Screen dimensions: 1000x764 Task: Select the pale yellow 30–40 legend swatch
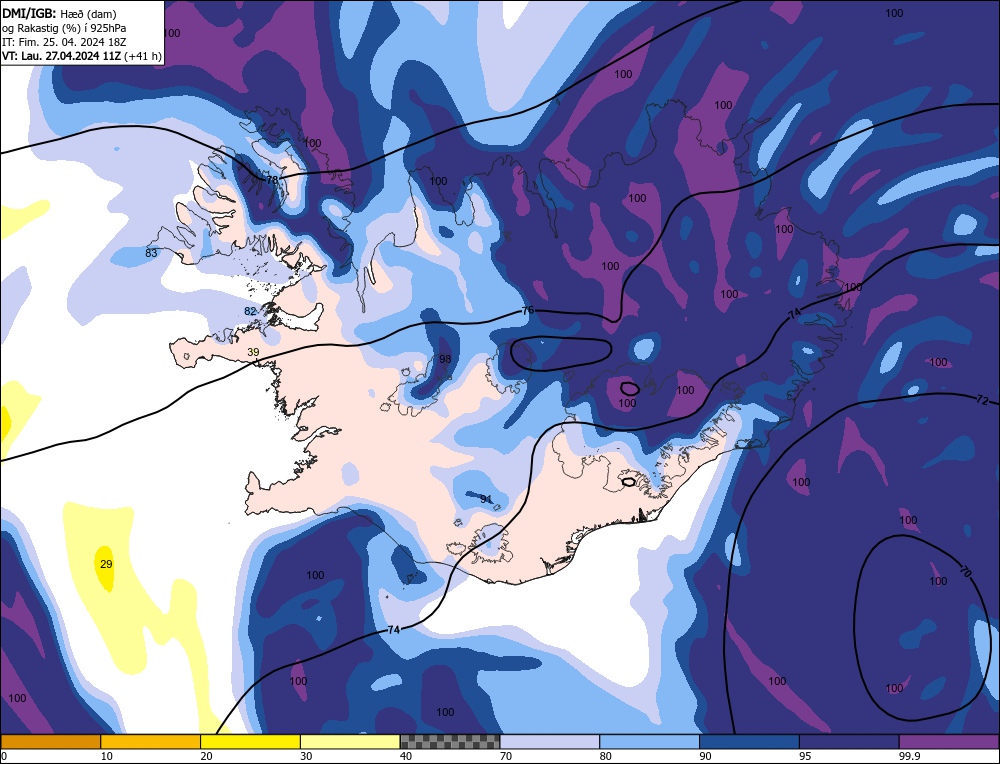point(350,742)
